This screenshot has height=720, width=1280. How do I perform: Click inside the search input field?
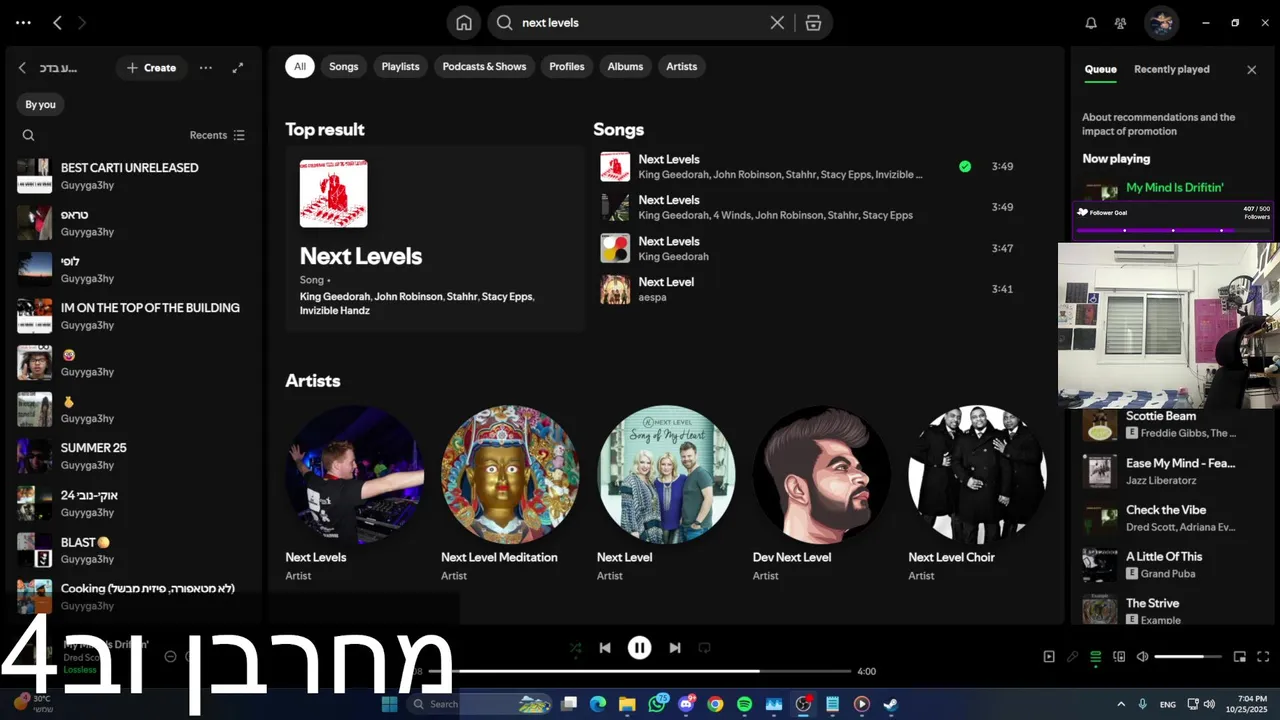640,23
